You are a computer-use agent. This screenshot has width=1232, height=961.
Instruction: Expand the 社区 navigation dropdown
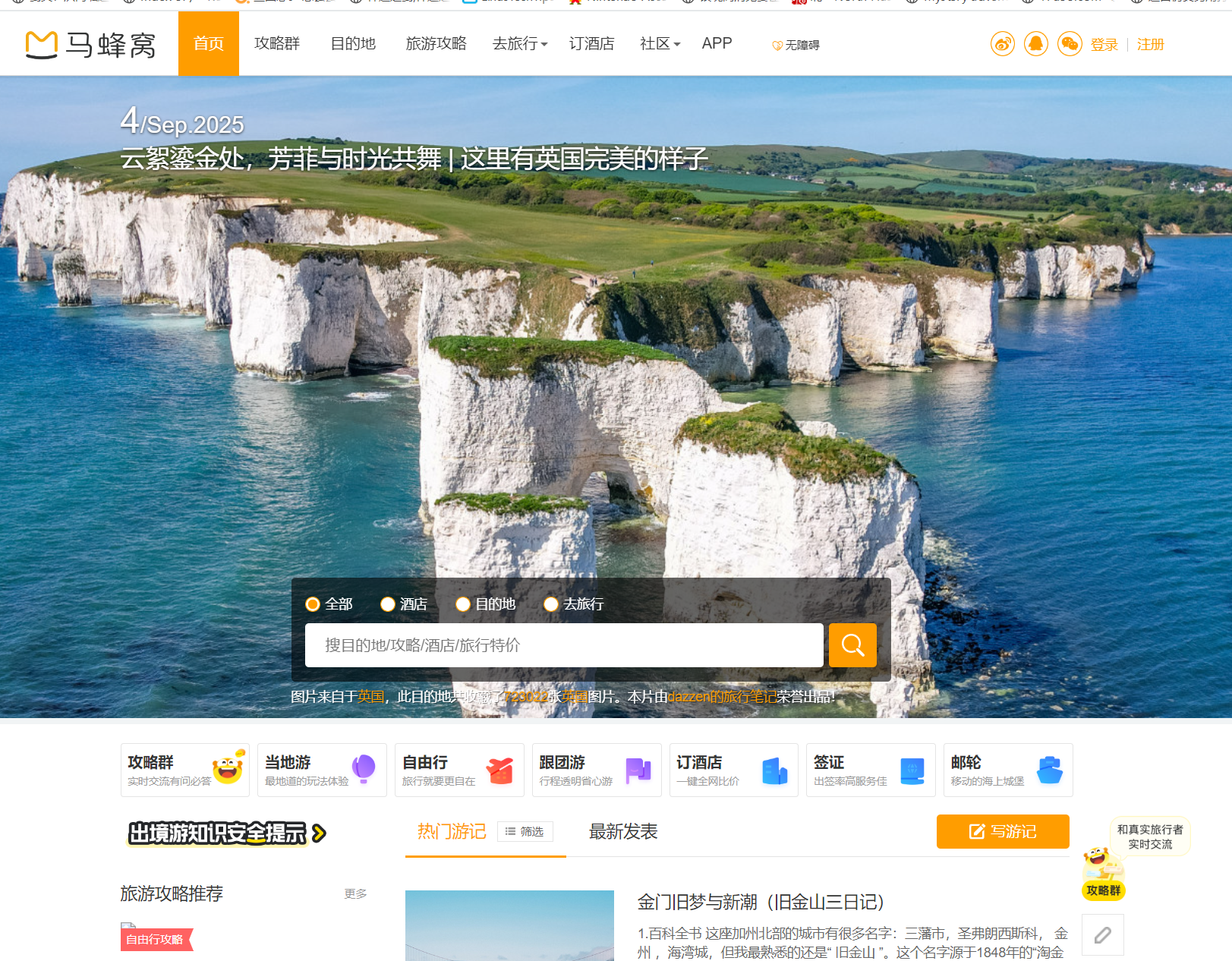pos(660,44)
